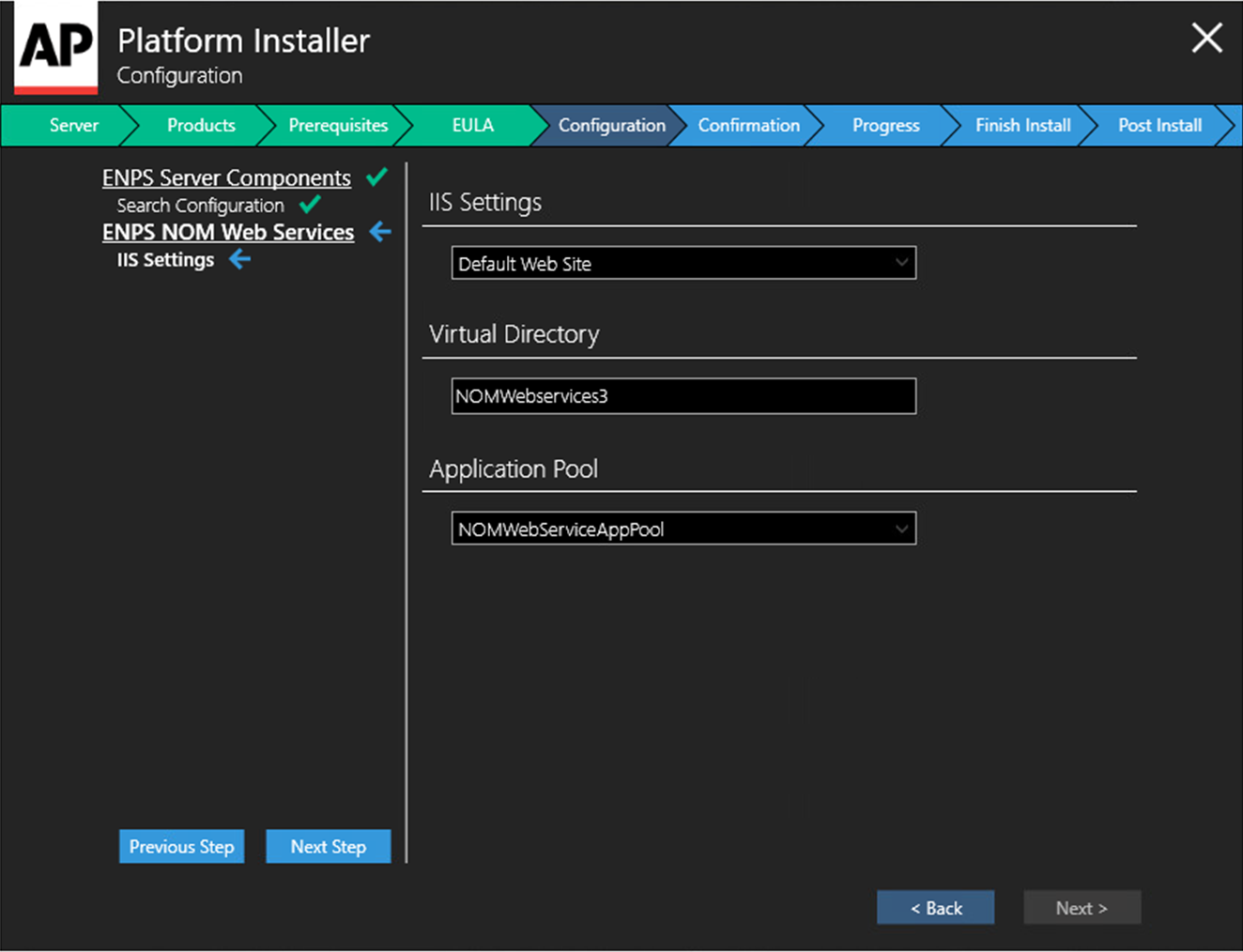Go to the Server step tab
The height and width of the screenshot is (952, 1243).
tap(73, 125)
